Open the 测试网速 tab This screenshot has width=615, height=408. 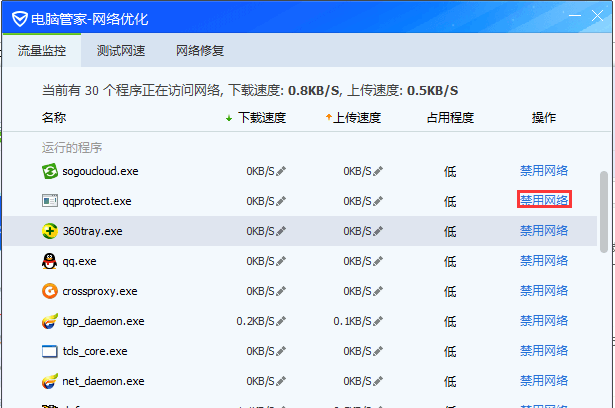(x=121, y=50)
